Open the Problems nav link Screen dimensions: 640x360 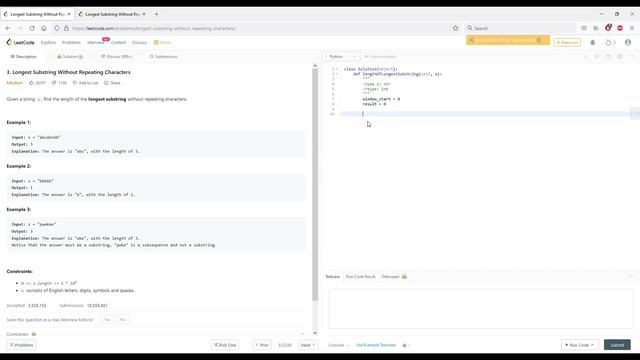point(71,42)
